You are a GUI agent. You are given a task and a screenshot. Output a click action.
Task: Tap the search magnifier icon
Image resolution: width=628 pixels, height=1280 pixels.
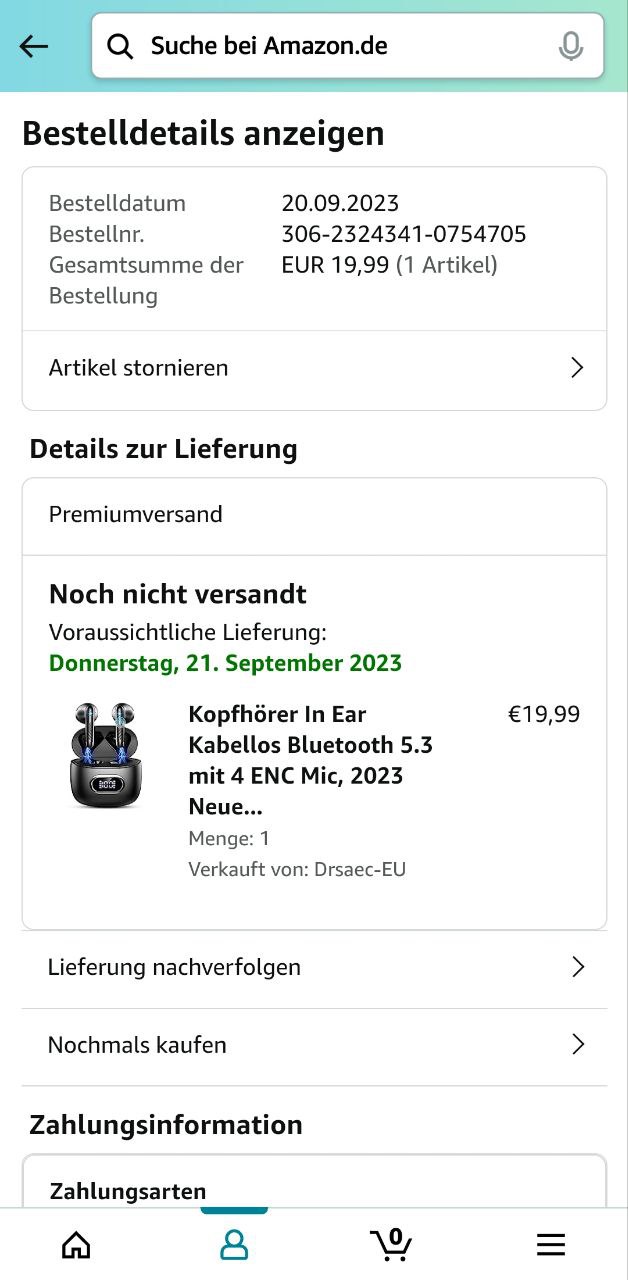click(120, 46)
